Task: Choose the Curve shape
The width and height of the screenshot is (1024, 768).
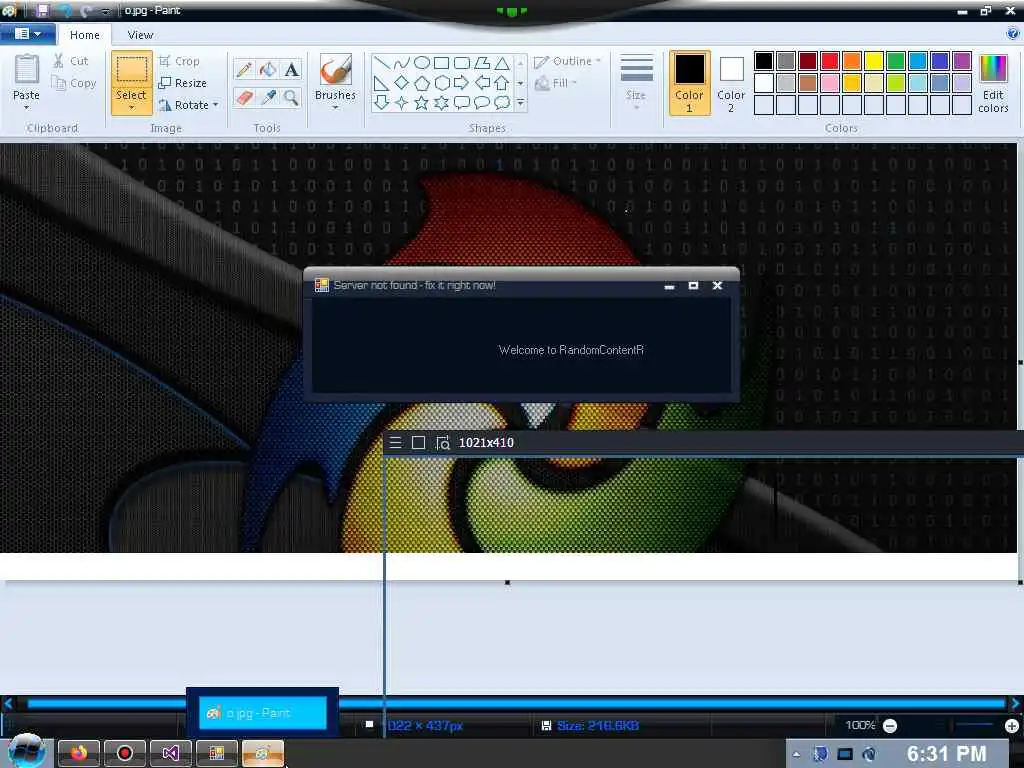Action: click(402, 63)
